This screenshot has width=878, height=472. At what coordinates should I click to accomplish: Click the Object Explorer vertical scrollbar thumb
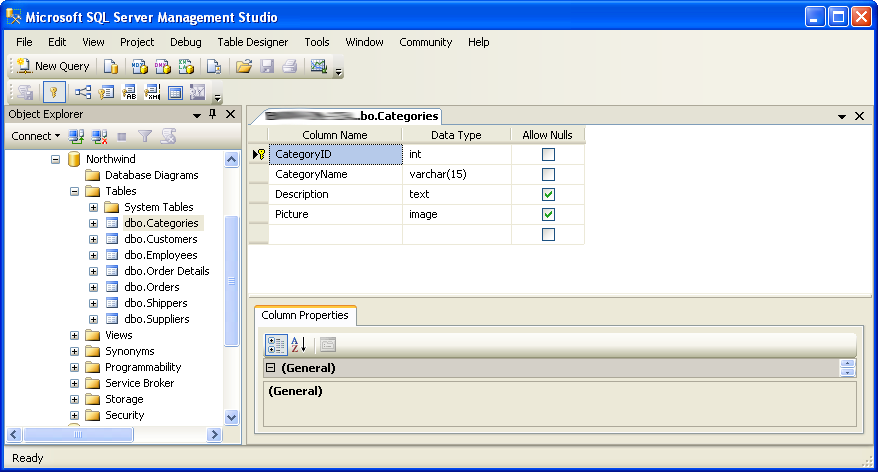[231, 281]
